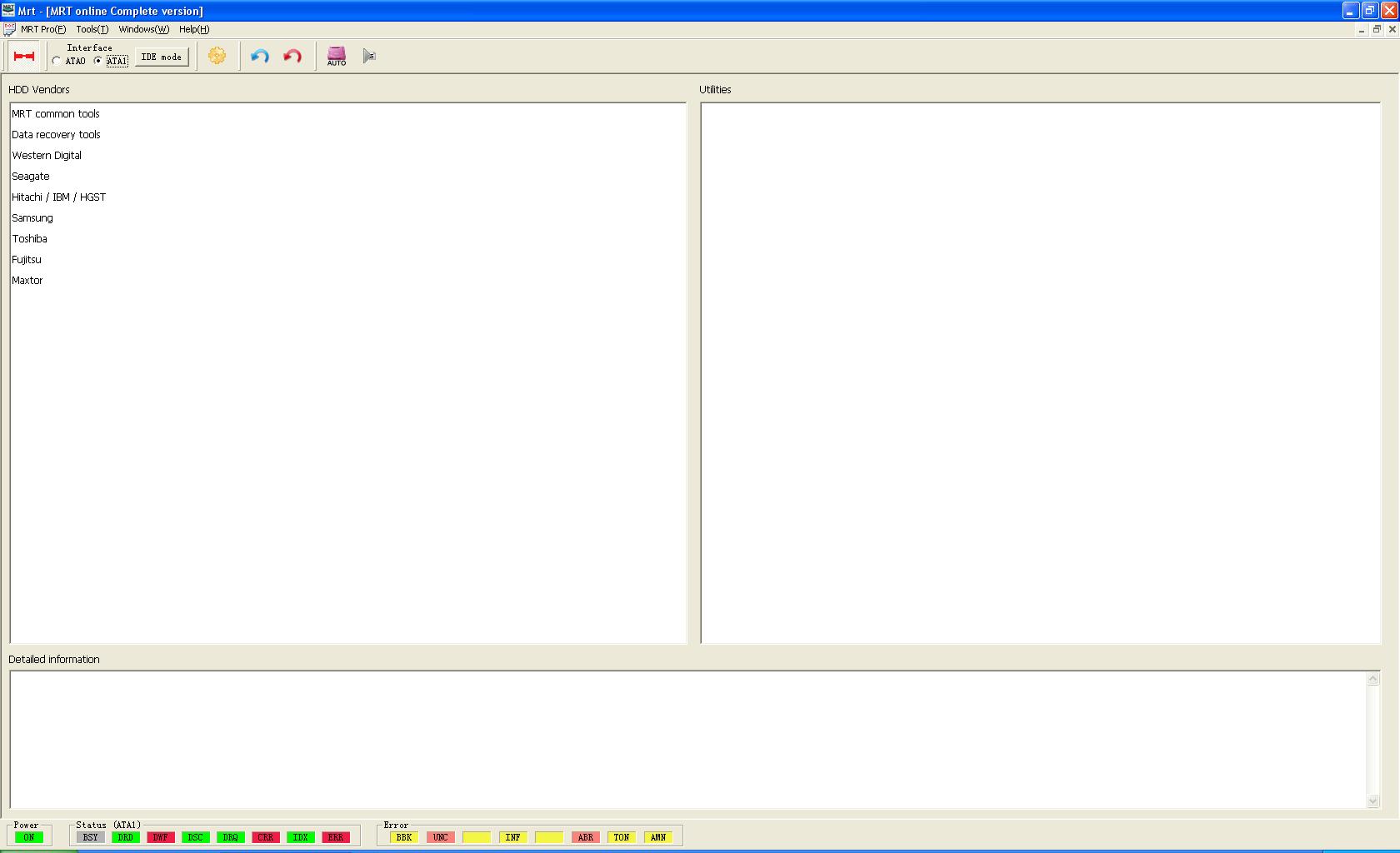Click the UNC error indicator
The height and width of the screenshot is (853, 1400).
click(441, 837)
